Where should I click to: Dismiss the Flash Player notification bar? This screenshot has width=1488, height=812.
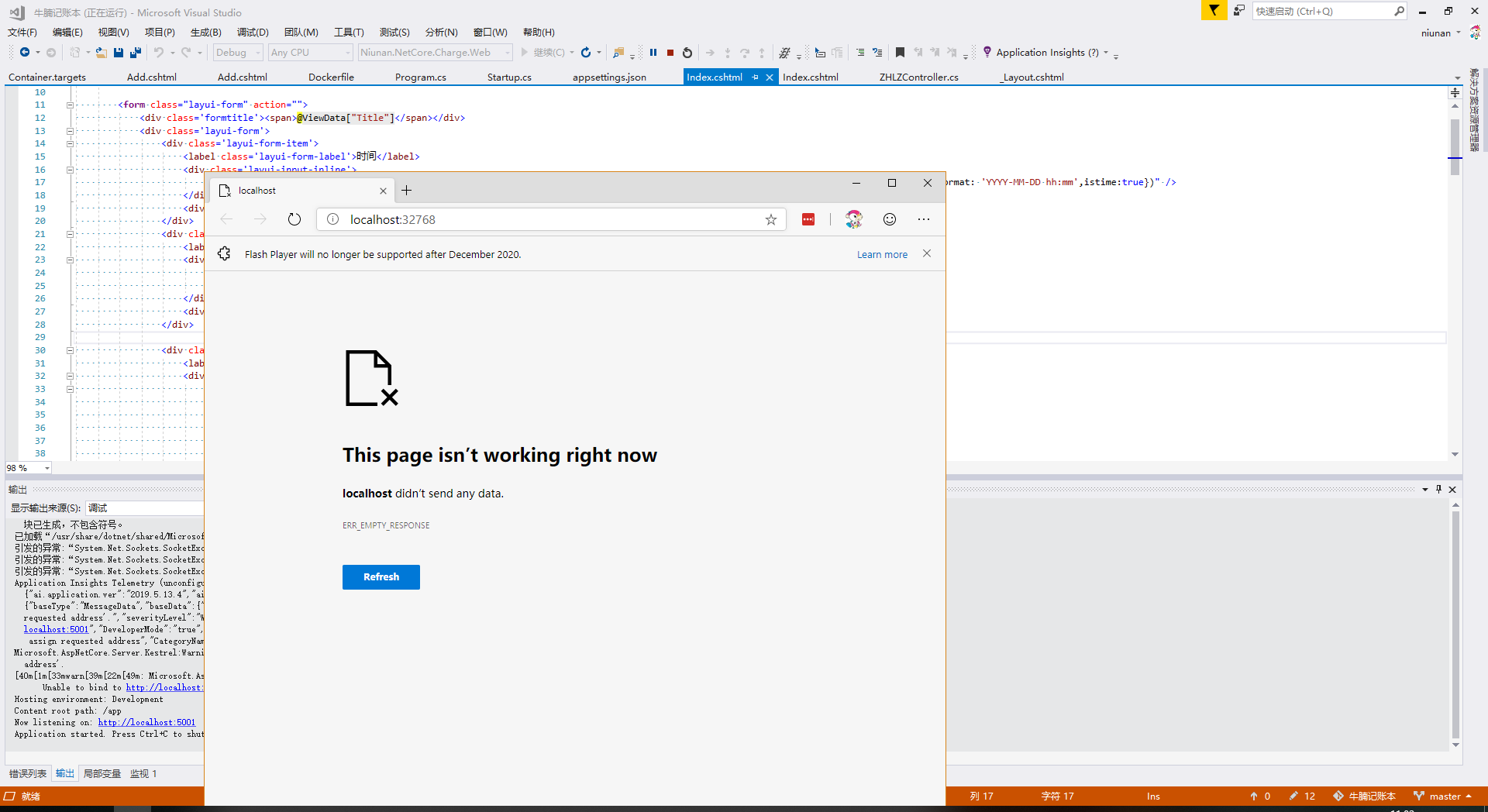point(927,254)
